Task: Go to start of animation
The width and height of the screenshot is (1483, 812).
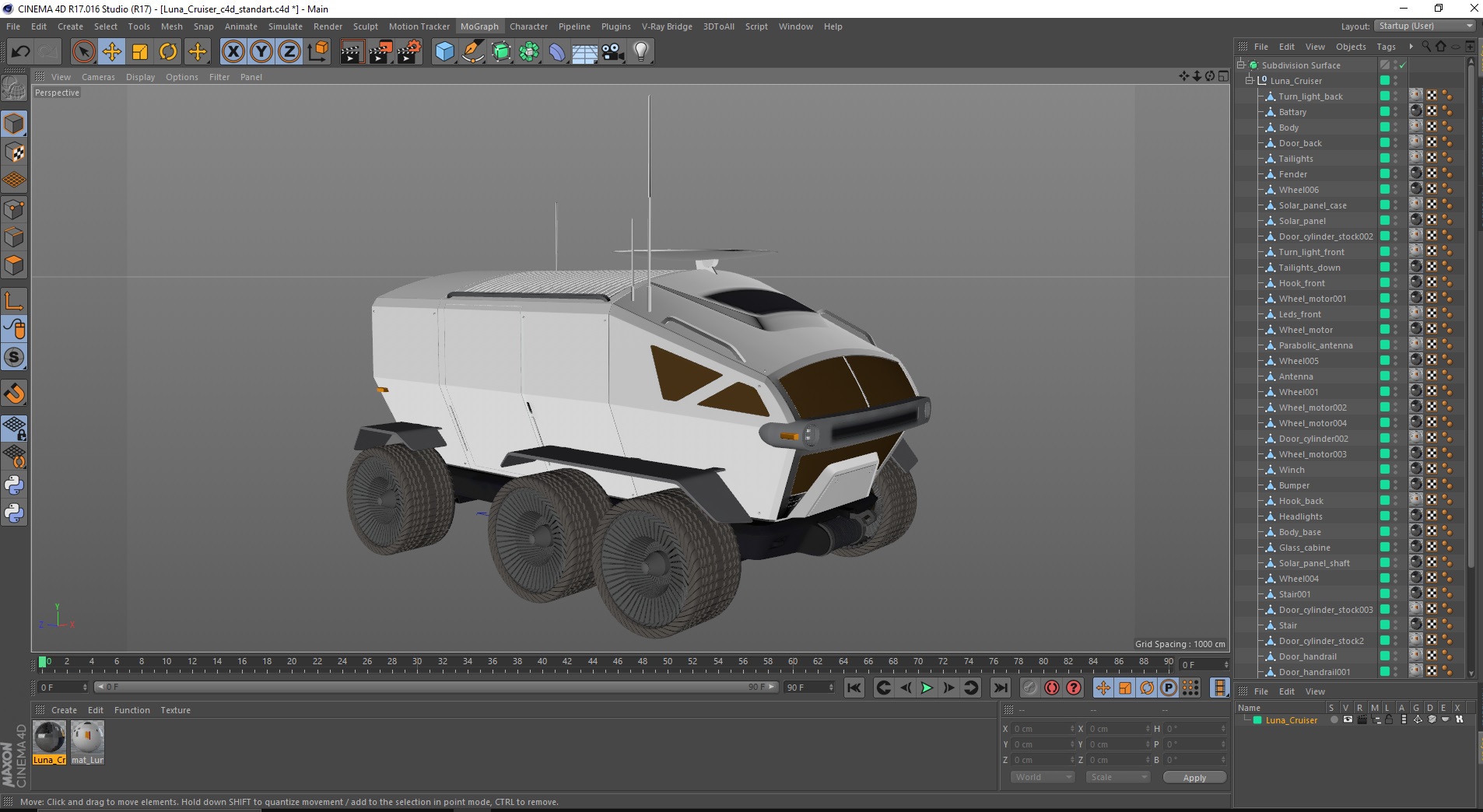Action: (854, 688)
